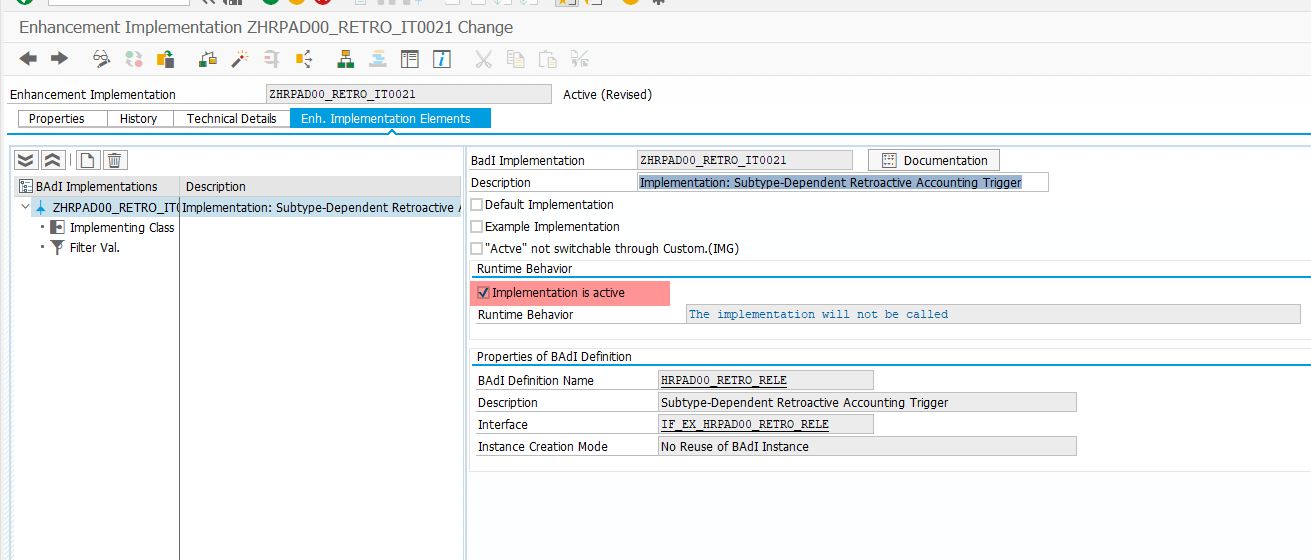Click the 'Active (Revised)' status text
Screen dimensions: 1311x560
click(607, 94)
